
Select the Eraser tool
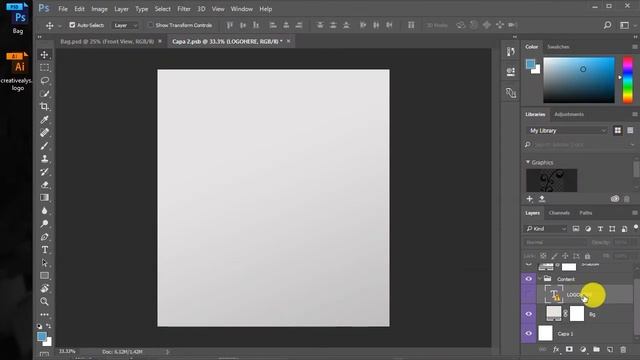click(44, 184)
